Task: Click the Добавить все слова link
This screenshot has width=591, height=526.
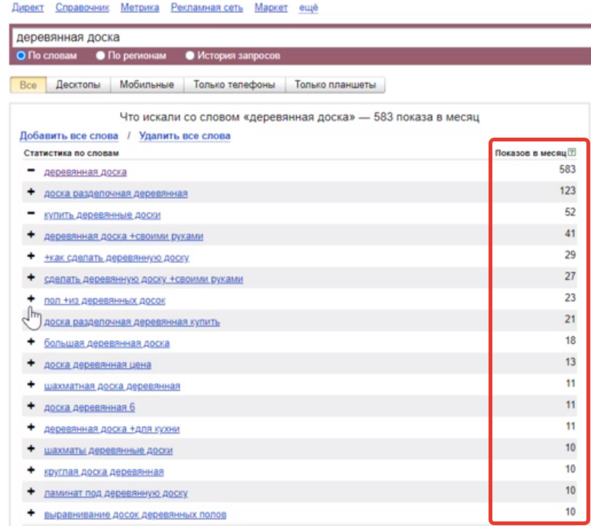Action: pyautogui.click(x=69, y=136)
